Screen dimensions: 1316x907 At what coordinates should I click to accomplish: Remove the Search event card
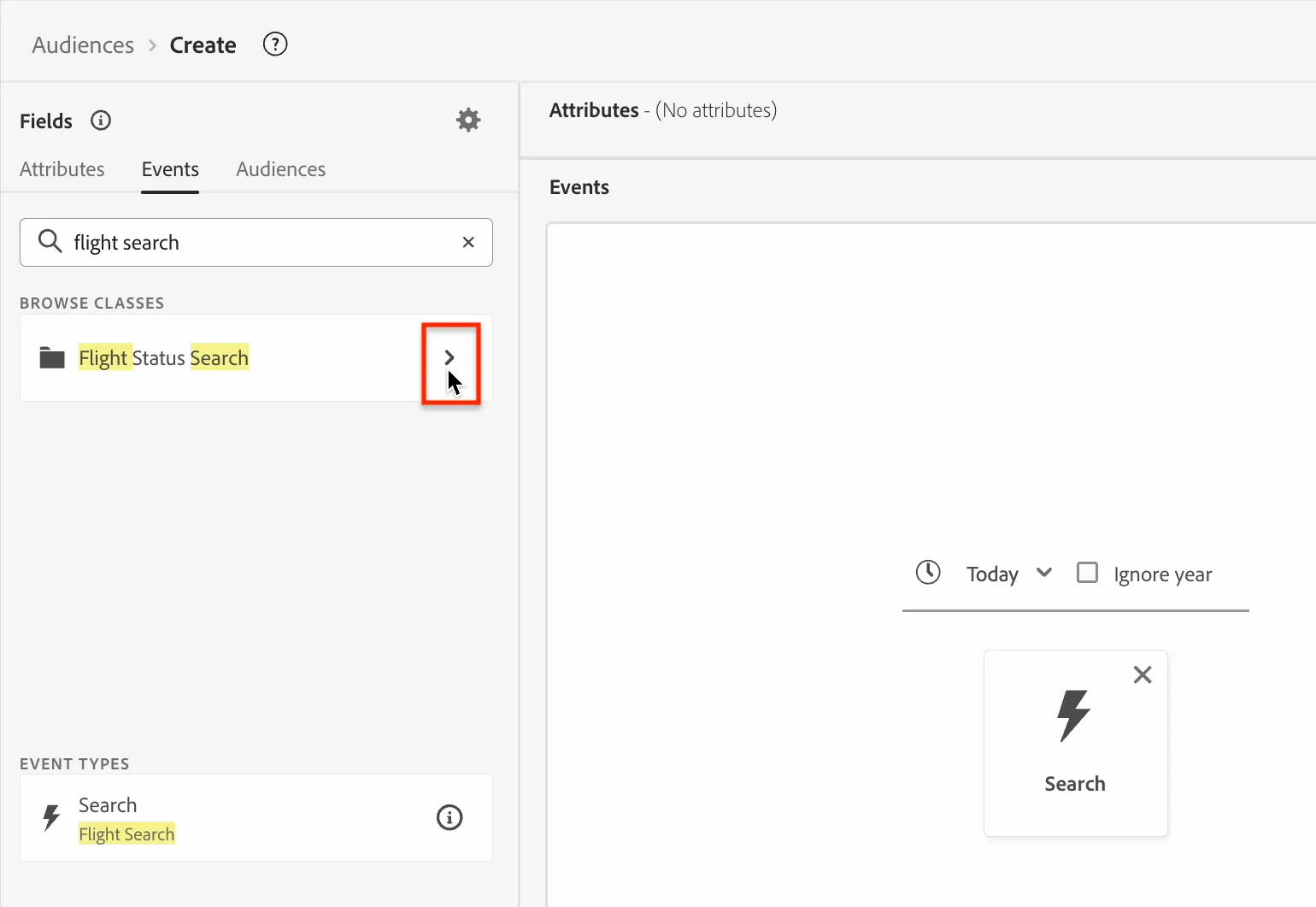pyautogui.click(x=1143, y=674)
